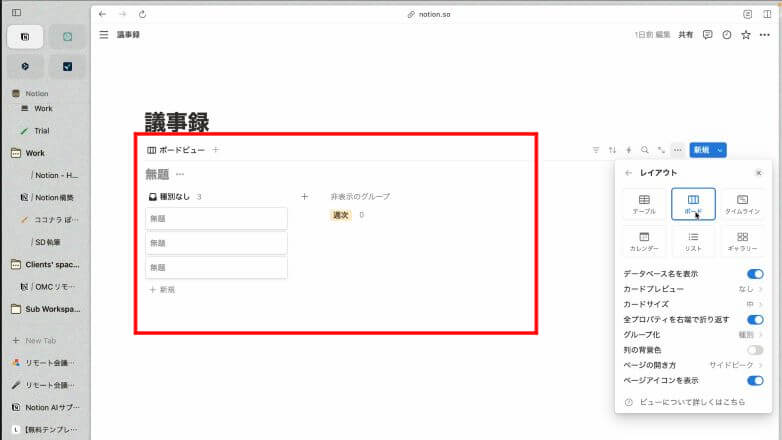Open the automations lightning icon

pyautogui.click(x=629, y=150)
